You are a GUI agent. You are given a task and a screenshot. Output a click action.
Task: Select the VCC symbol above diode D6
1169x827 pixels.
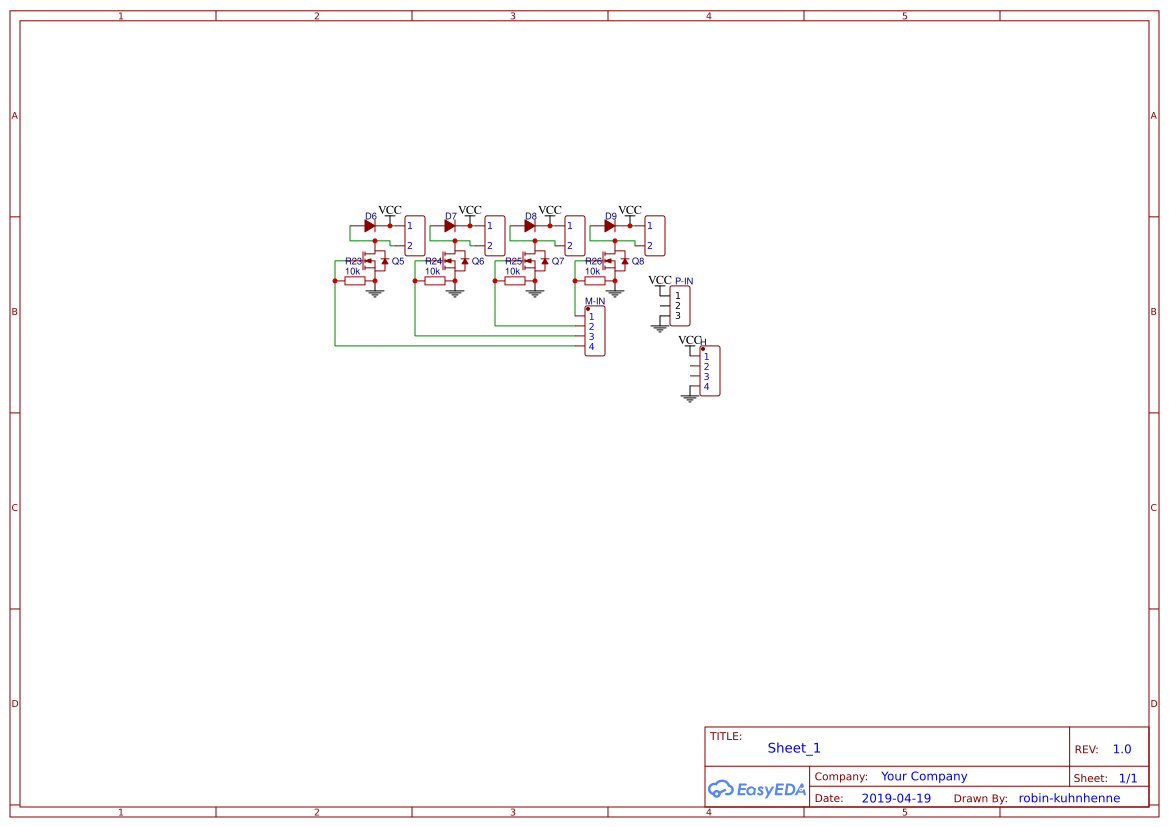390,211
